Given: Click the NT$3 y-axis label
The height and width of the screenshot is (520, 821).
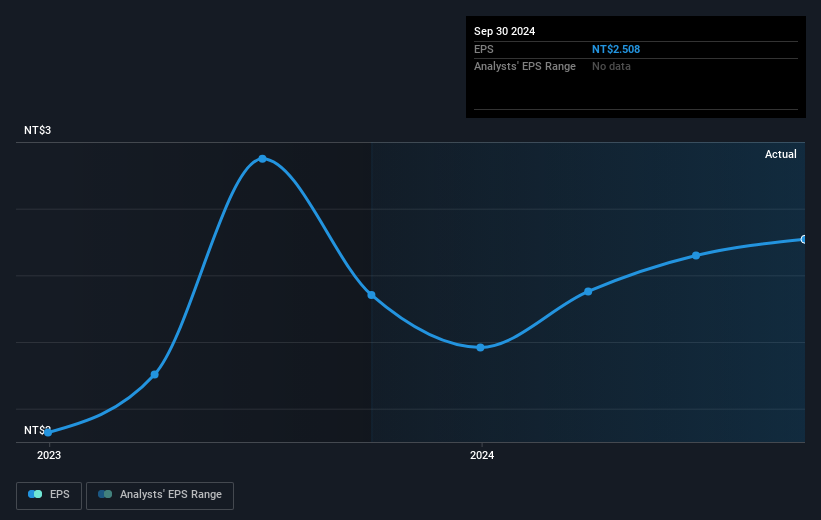Looking at the screenshot, I should pyautogui.click(x=37, y=130).
